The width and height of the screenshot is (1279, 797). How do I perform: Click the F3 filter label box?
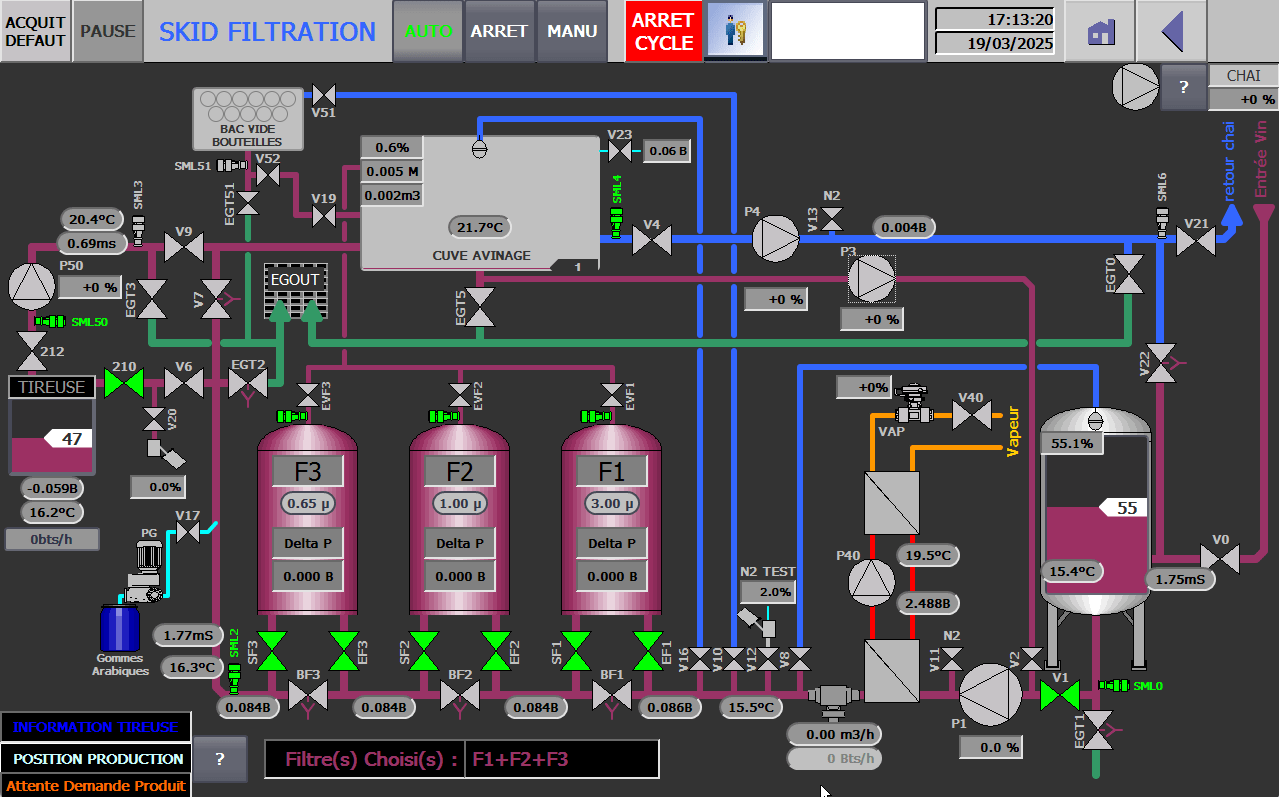point(308,470)
